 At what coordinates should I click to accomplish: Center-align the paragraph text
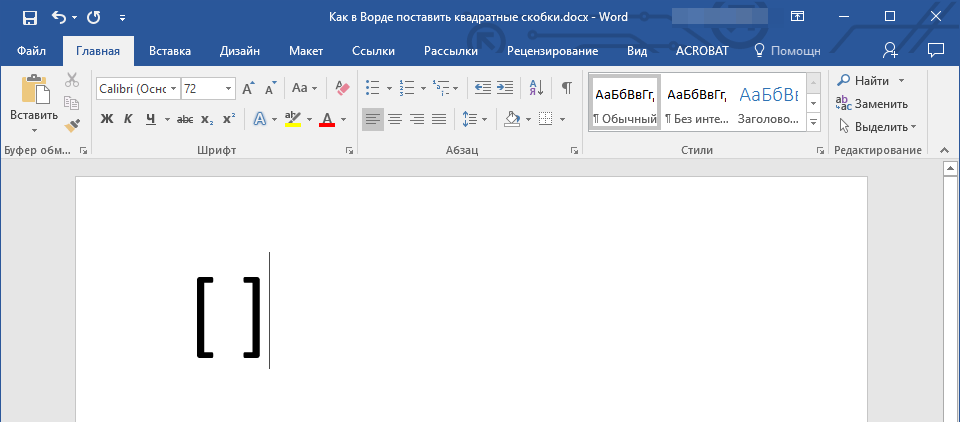(395, 119)
